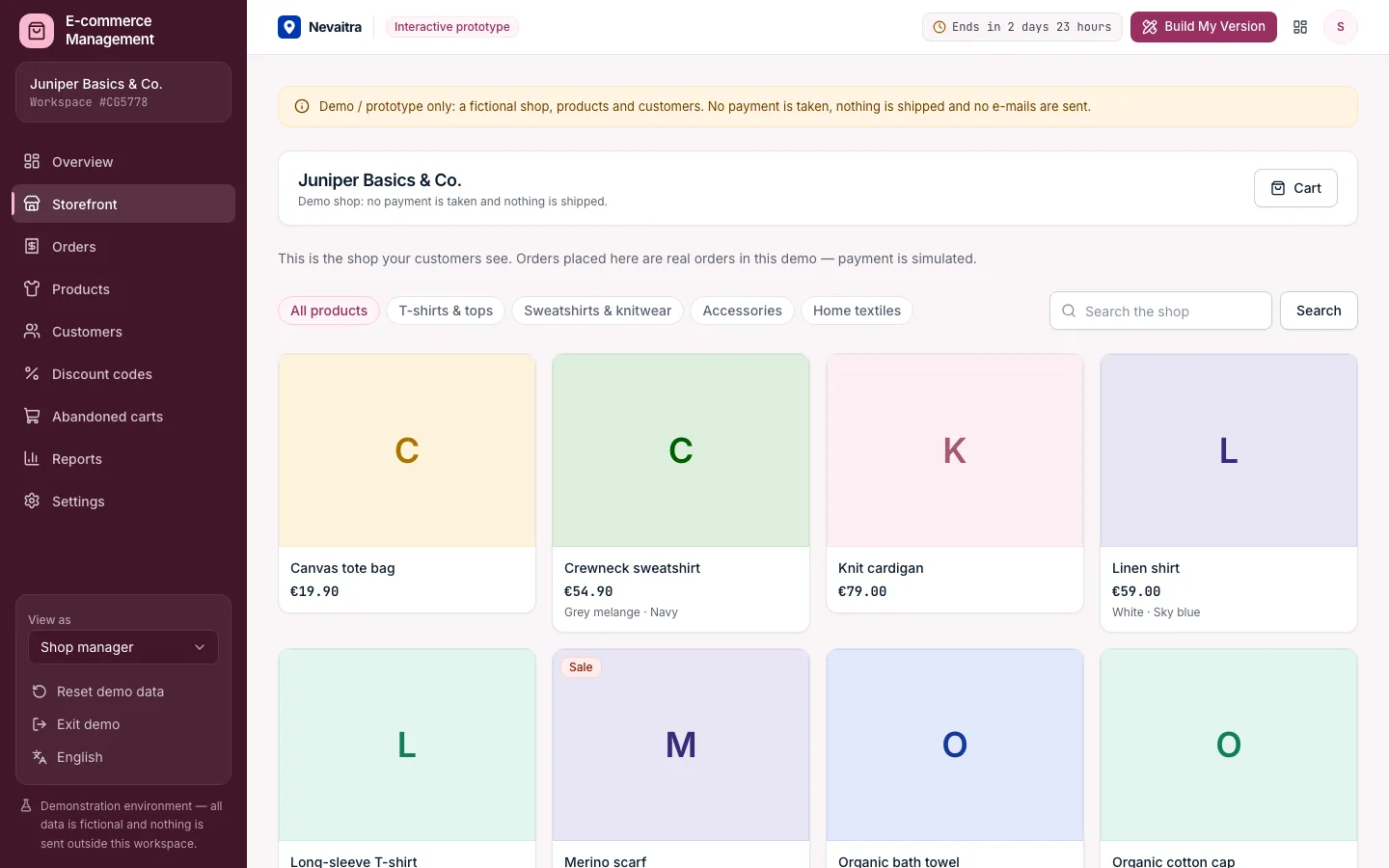Click the flask icon by demonstration notice
The width and height of the screenshot is (1389, 868).
point(27,806)
